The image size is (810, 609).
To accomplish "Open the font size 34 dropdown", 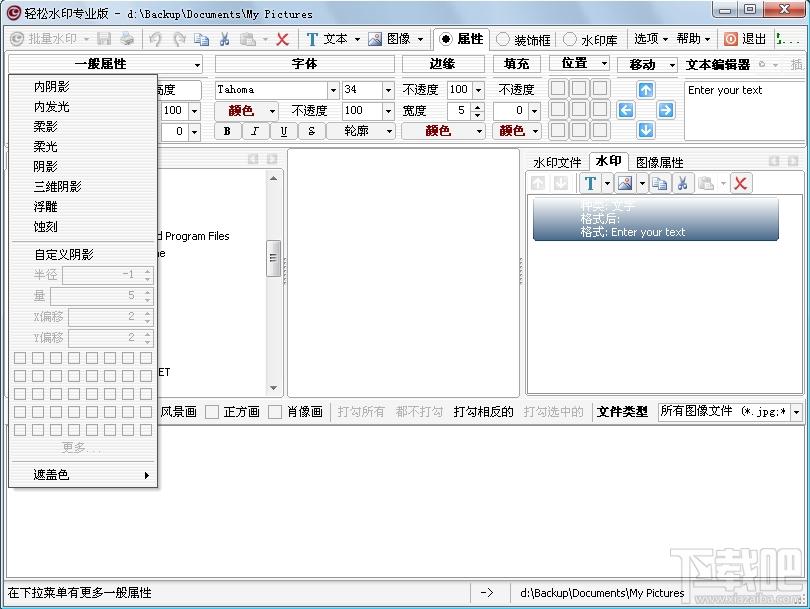I will pos(388,90).
